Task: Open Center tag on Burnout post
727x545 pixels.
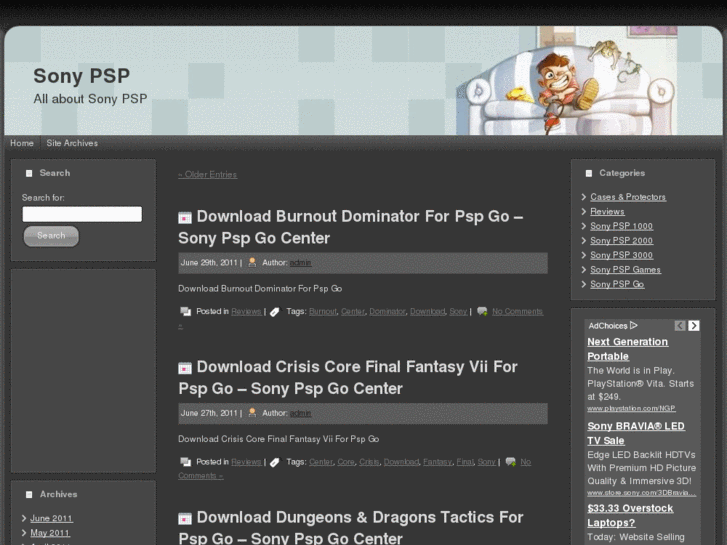Action: pos(353,312)
